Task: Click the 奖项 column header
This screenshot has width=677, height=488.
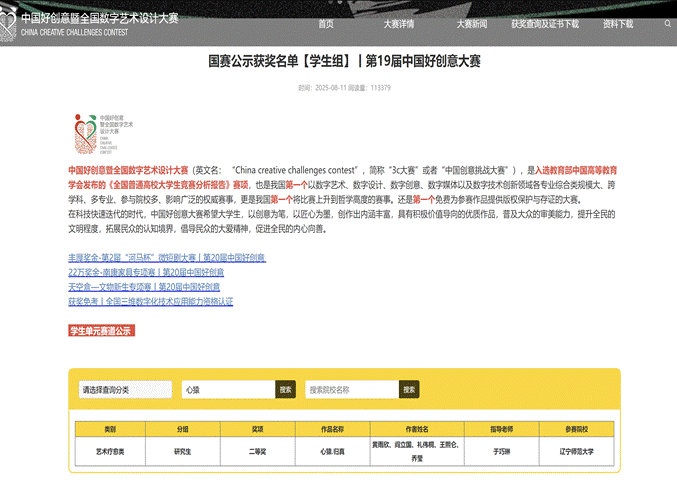Action: 258,429
